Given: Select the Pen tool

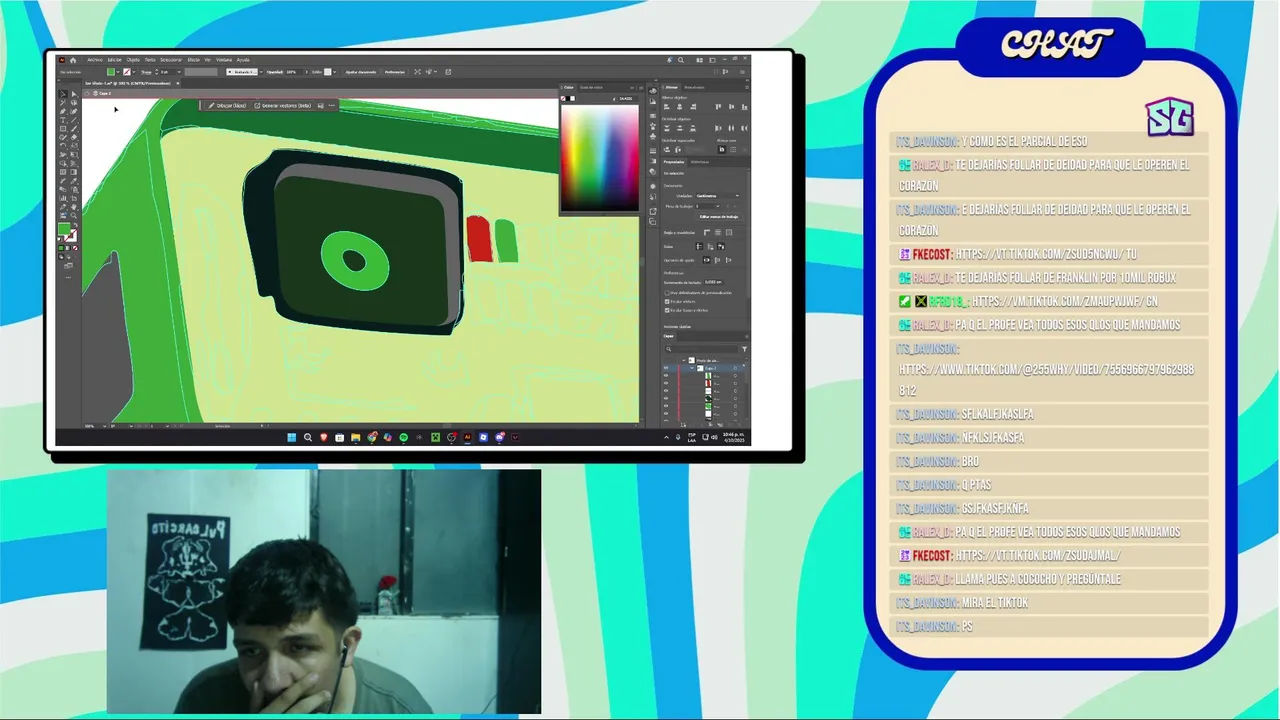Looking at the screenshot, I should 63,111.
